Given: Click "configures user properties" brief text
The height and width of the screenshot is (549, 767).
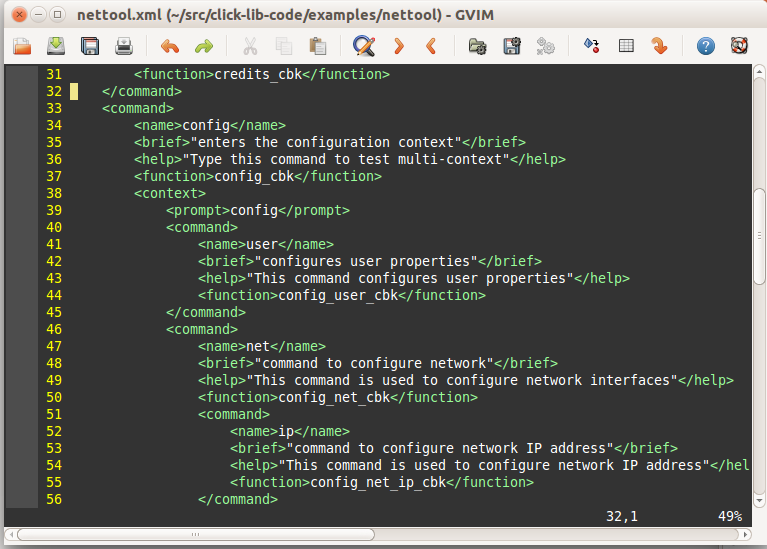Looking at the screenshot, I should [366, 261].
